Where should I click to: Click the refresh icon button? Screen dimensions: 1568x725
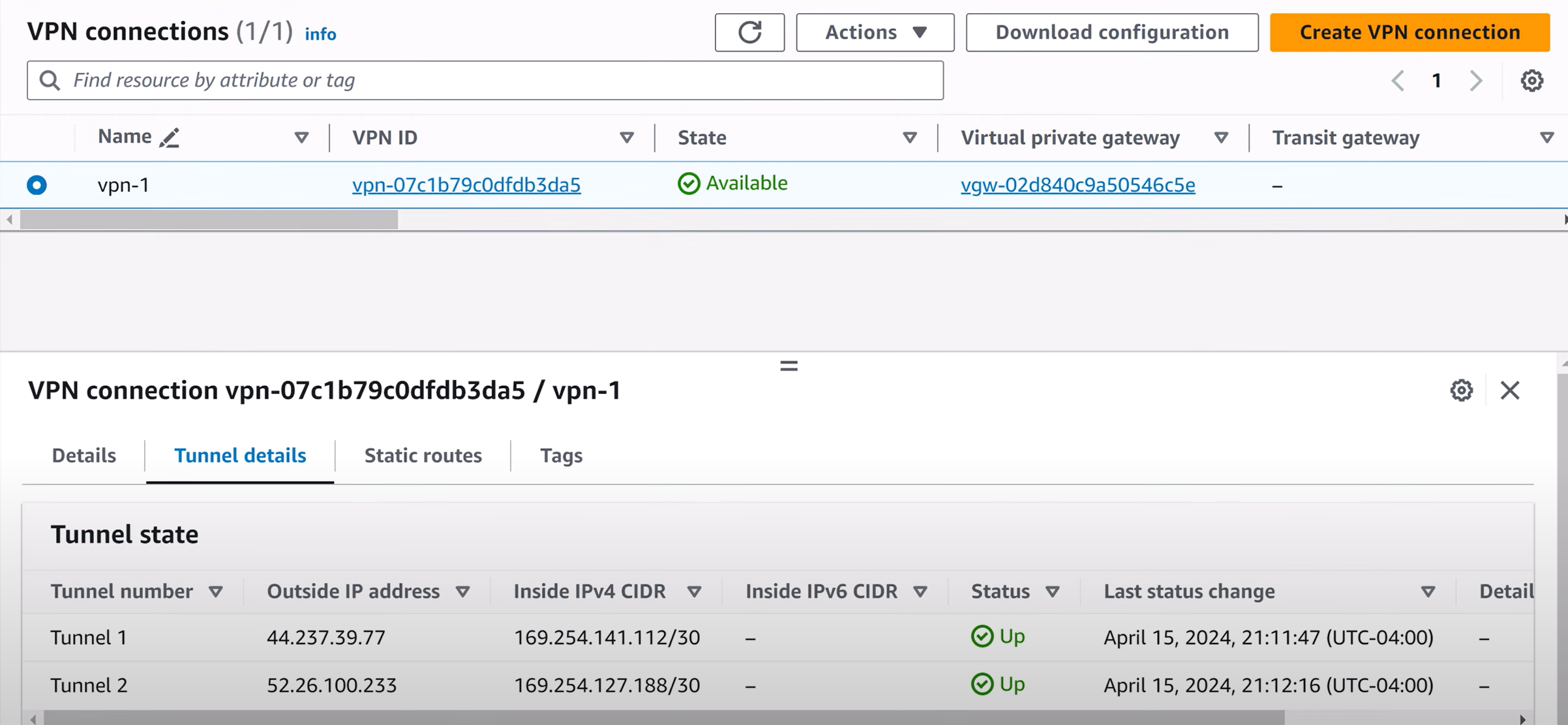click(x=749, y=32)
